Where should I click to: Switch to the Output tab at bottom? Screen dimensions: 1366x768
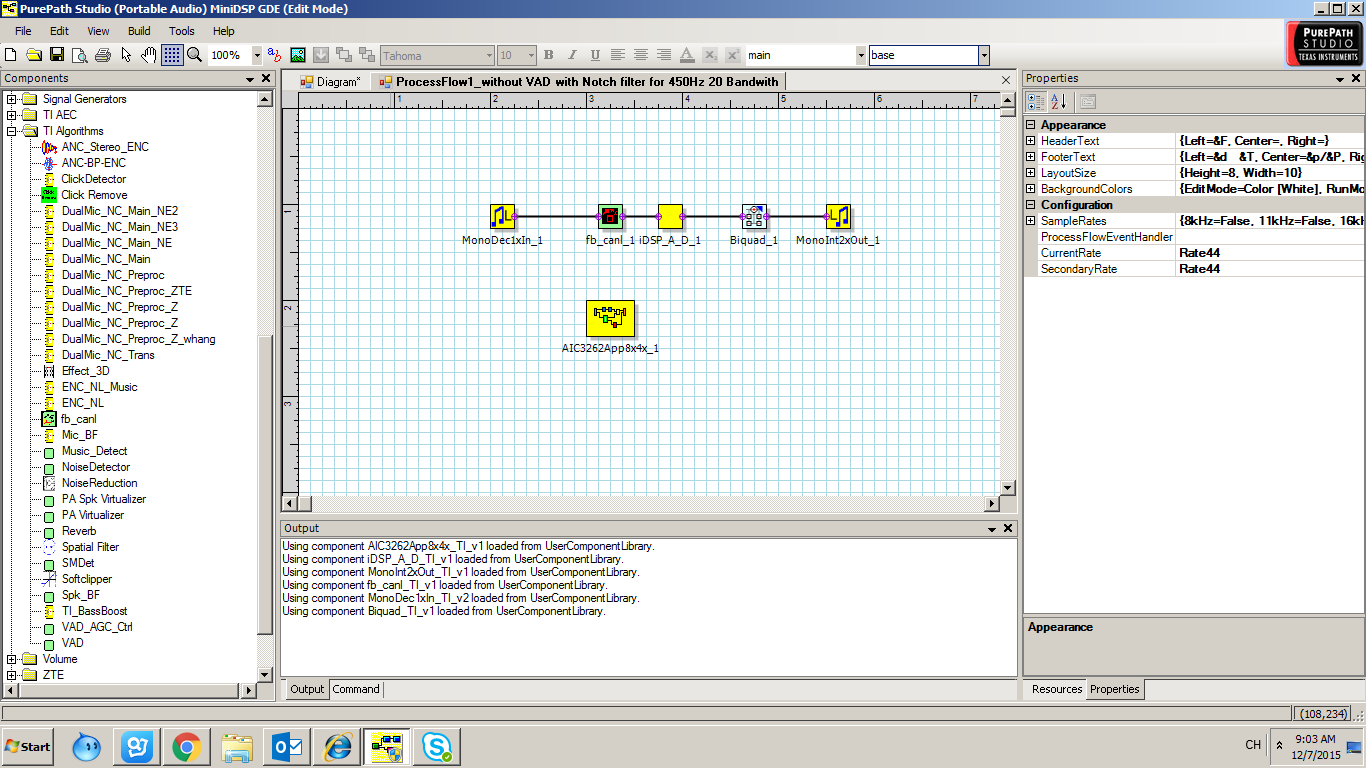point(307,689)
